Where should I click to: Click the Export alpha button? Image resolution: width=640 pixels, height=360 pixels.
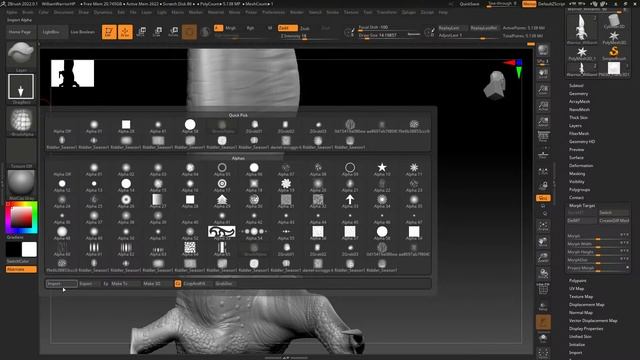89,284
